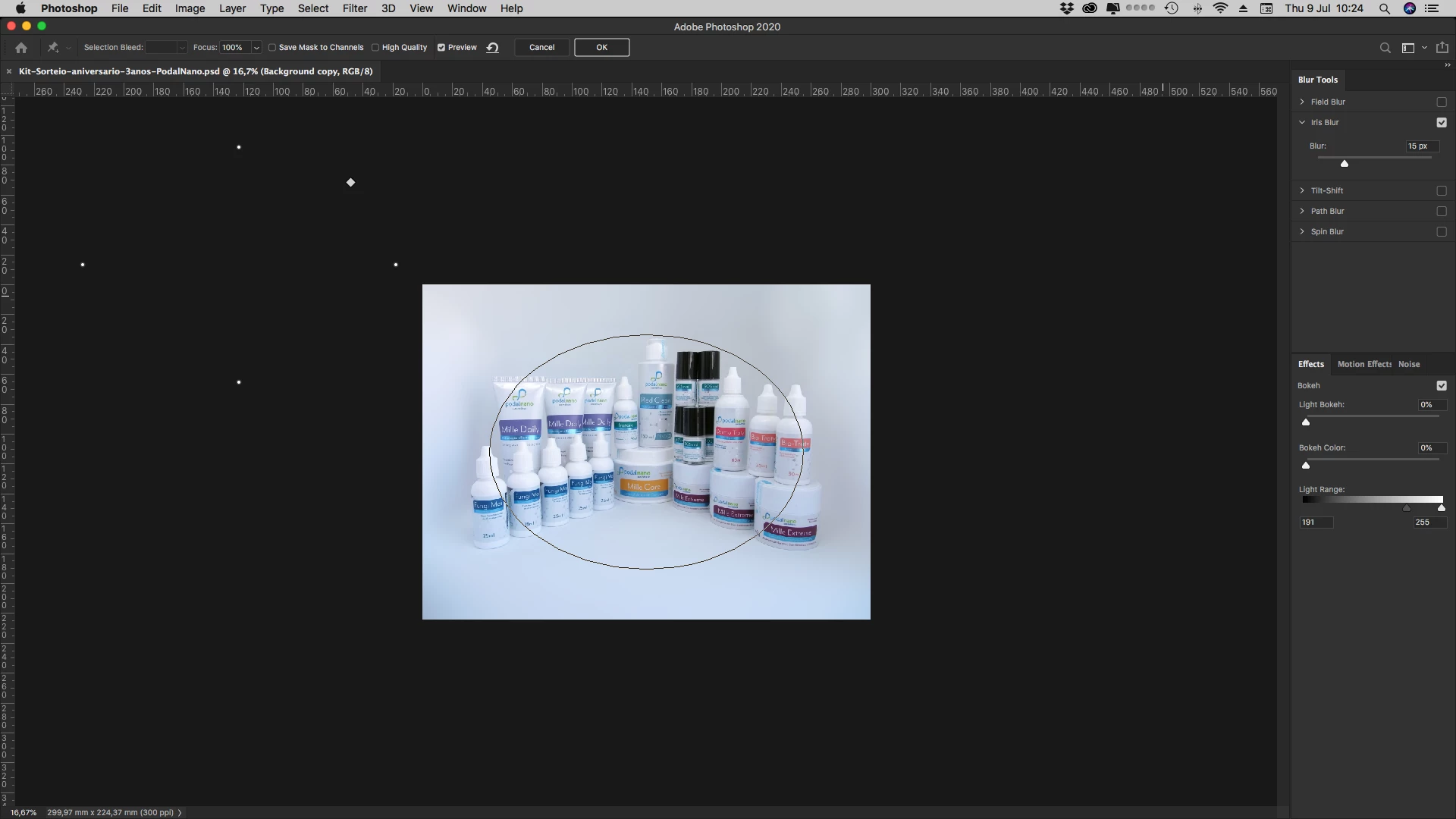Open the workspace layout switcher icon
This screenshot has width=1456, height=819.
point(1408,48)
